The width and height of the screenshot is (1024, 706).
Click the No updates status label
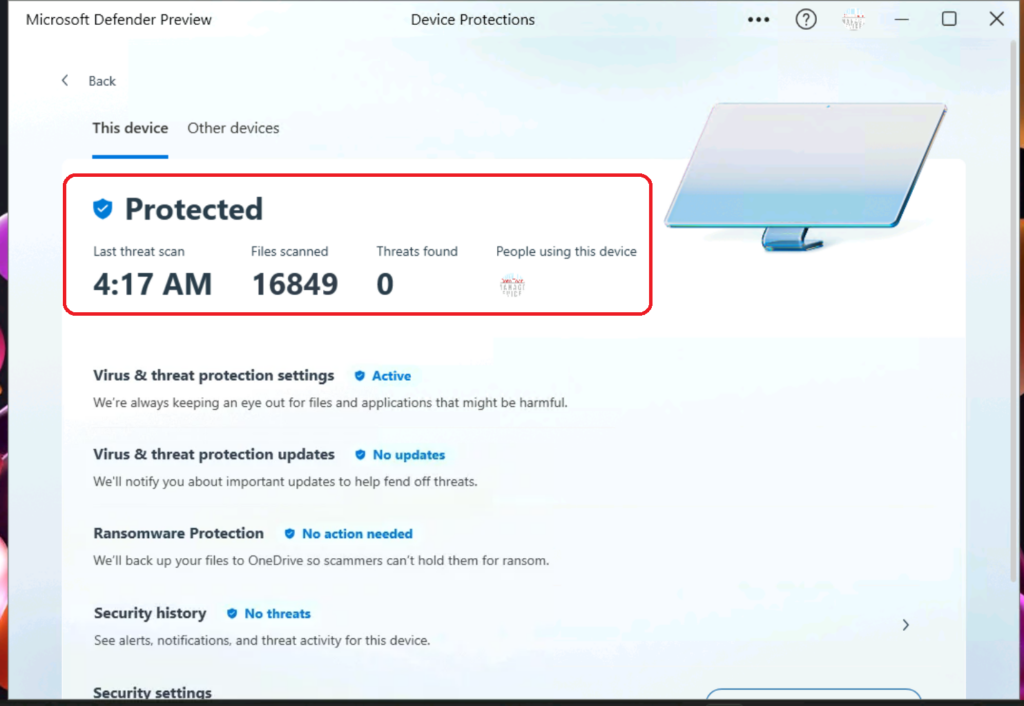click(x=409, y=455)
